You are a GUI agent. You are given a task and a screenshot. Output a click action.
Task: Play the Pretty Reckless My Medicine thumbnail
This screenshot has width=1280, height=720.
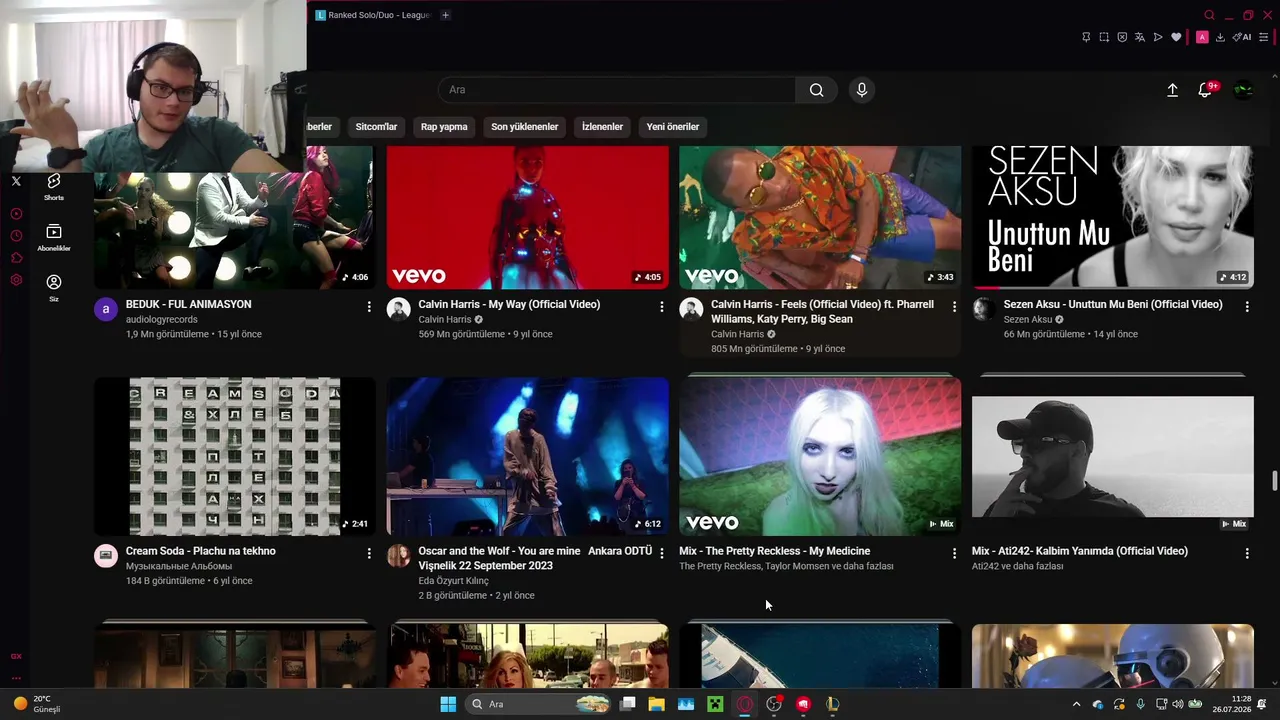pyautogui.click(x=820, y=456)
